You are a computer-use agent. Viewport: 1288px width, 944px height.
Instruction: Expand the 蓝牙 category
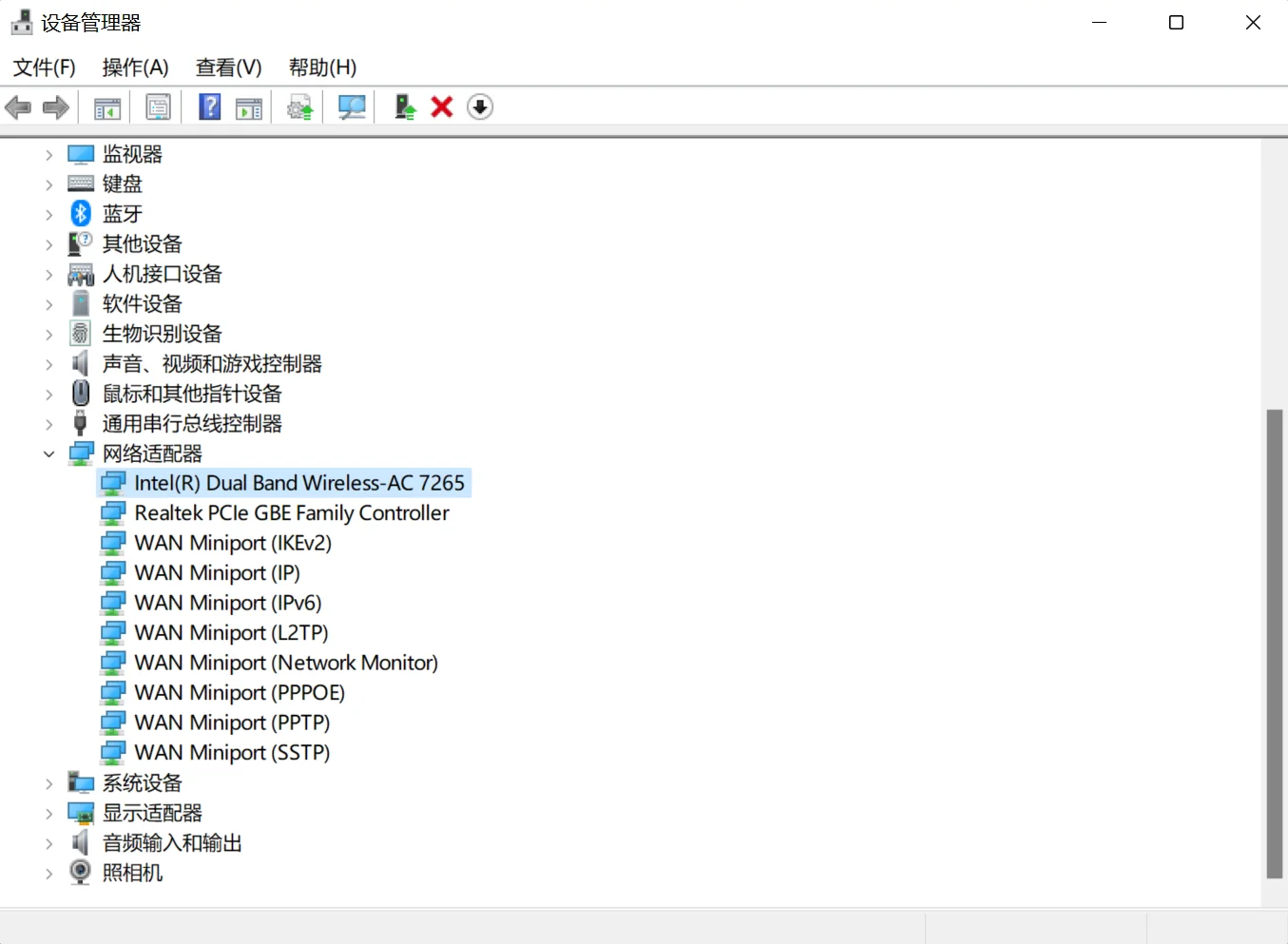point(48,213)
